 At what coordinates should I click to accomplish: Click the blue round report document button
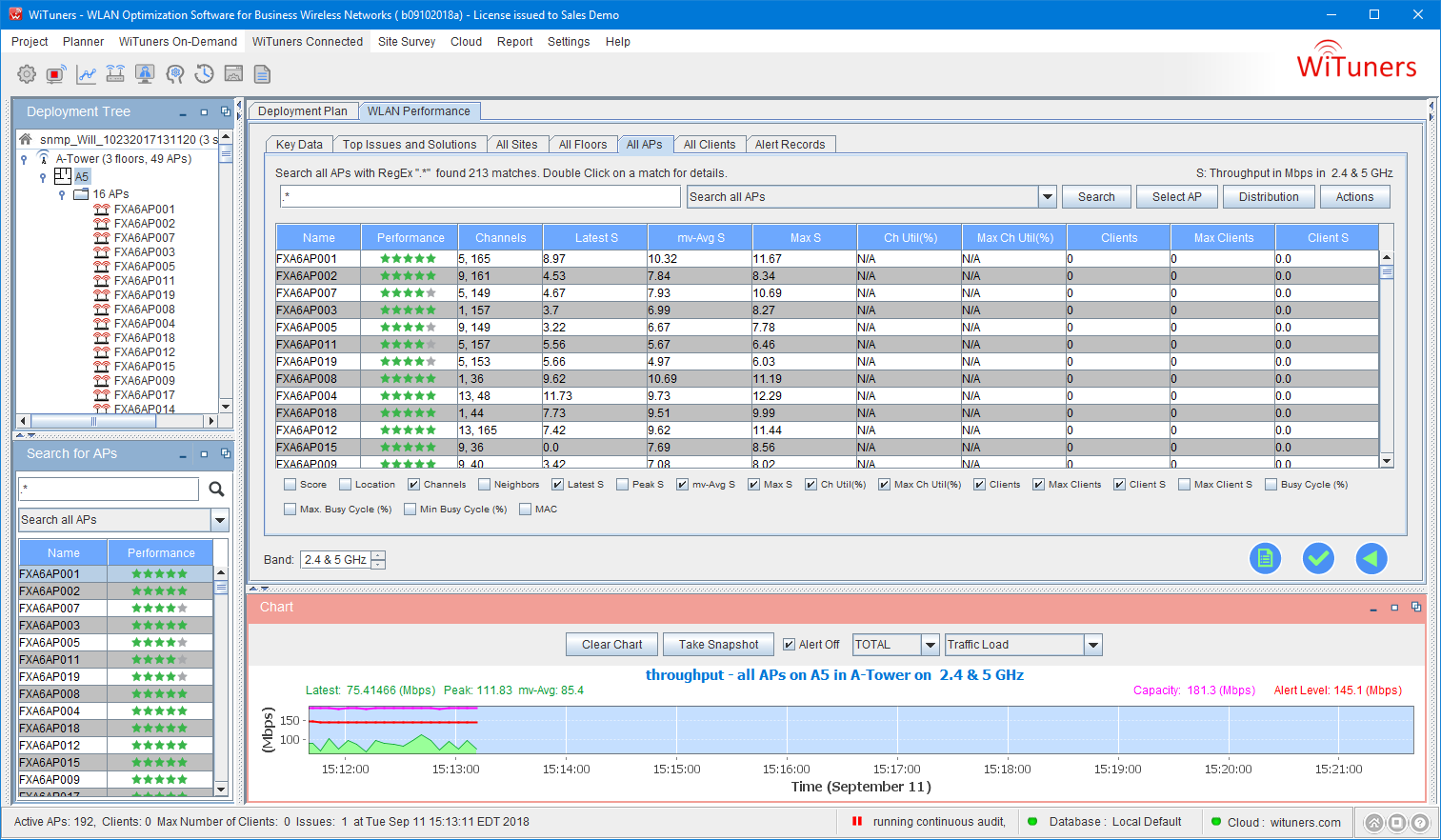1265,559
